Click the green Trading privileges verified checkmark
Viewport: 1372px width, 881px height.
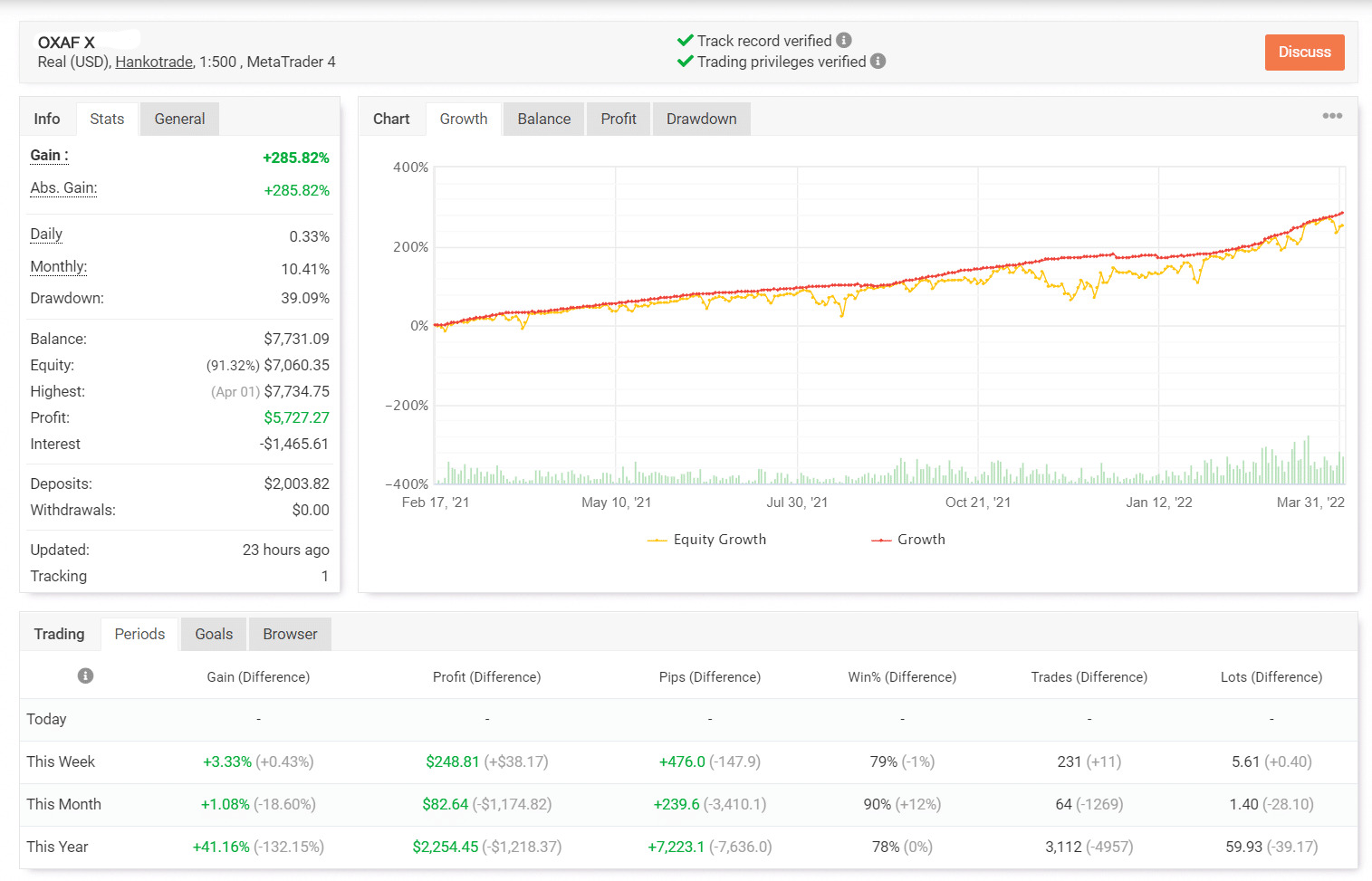click(686, 62)
